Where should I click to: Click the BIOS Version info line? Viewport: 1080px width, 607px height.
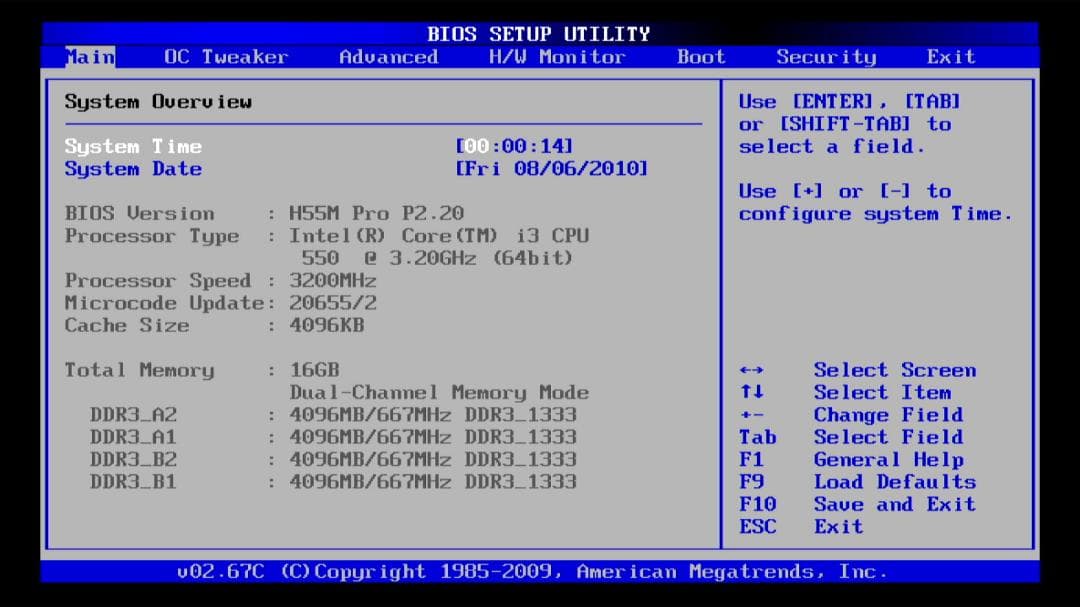click(264, 214)
